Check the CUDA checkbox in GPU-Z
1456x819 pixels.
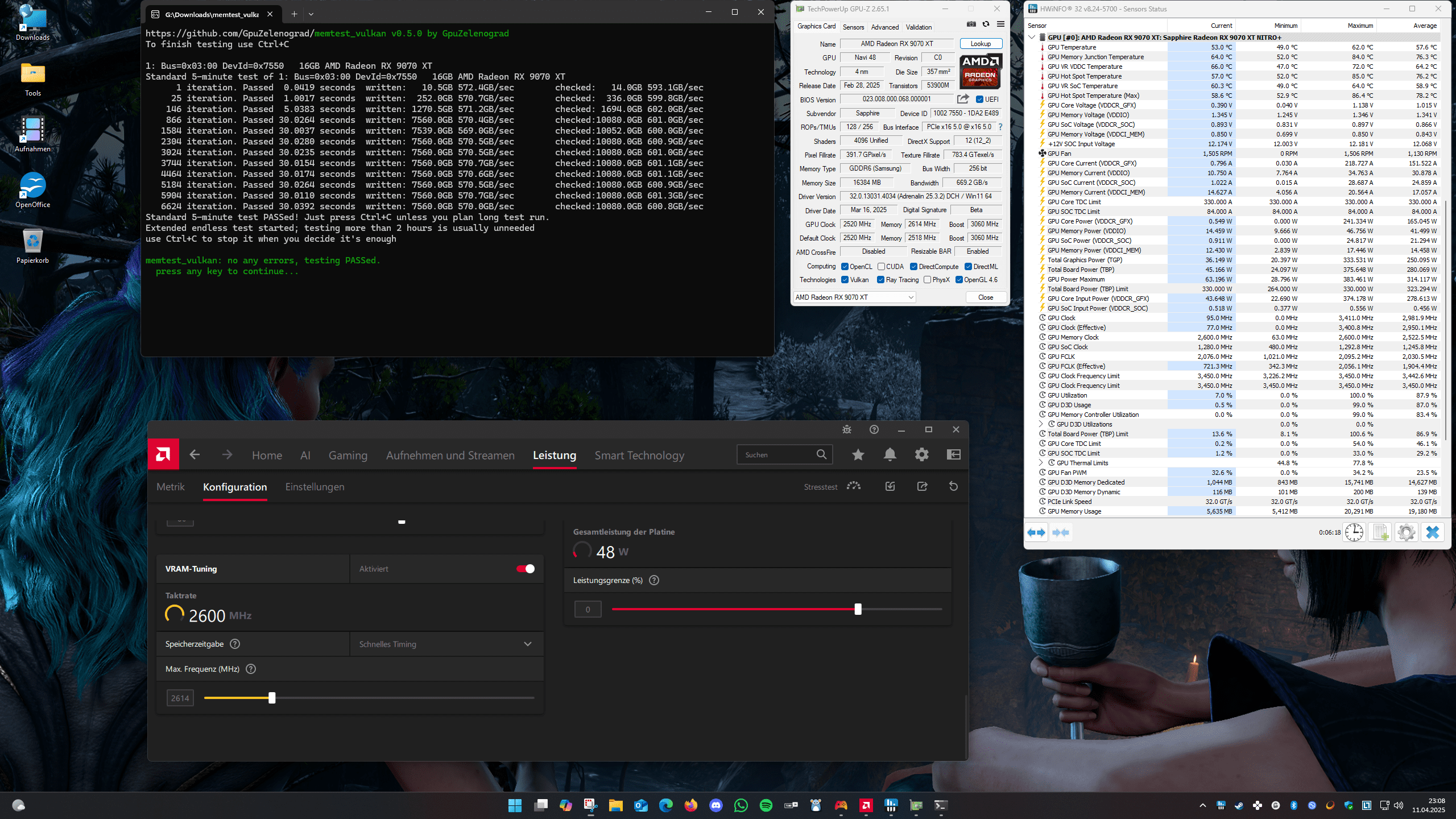coord(881,266)
